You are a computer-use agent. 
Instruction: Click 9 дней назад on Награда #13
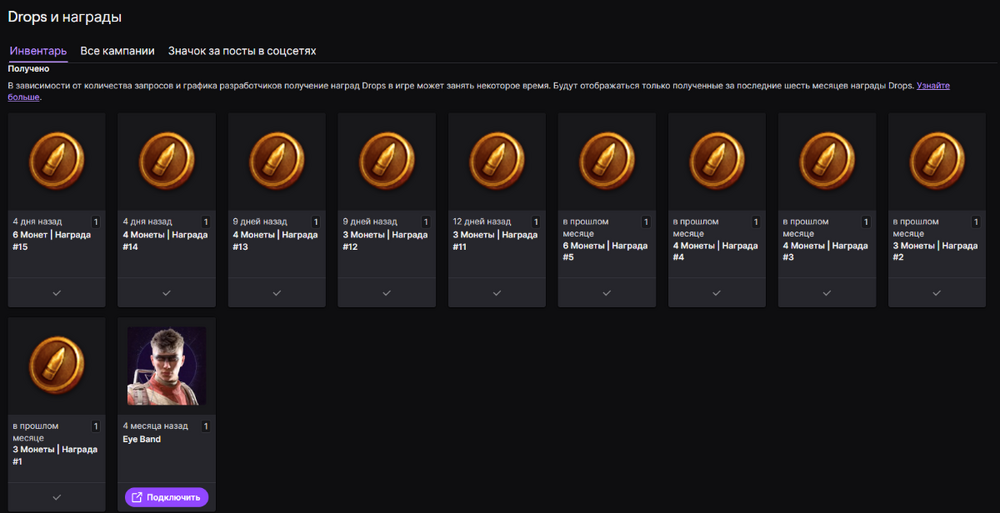click(260, 222)
